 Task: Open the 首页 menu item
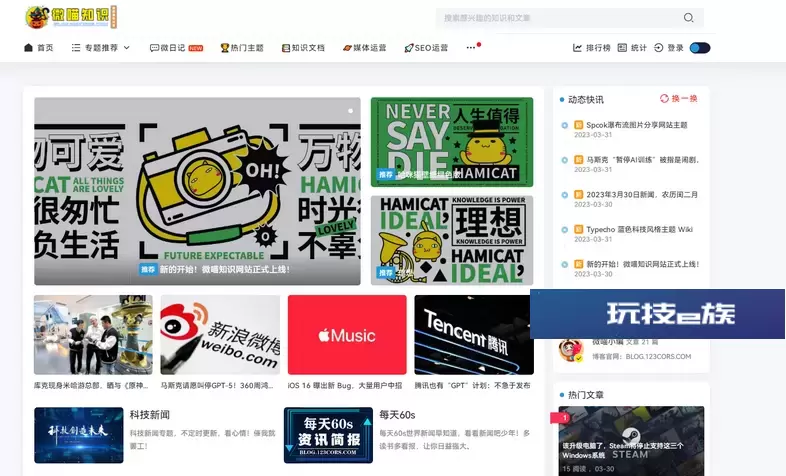(45, 48)
